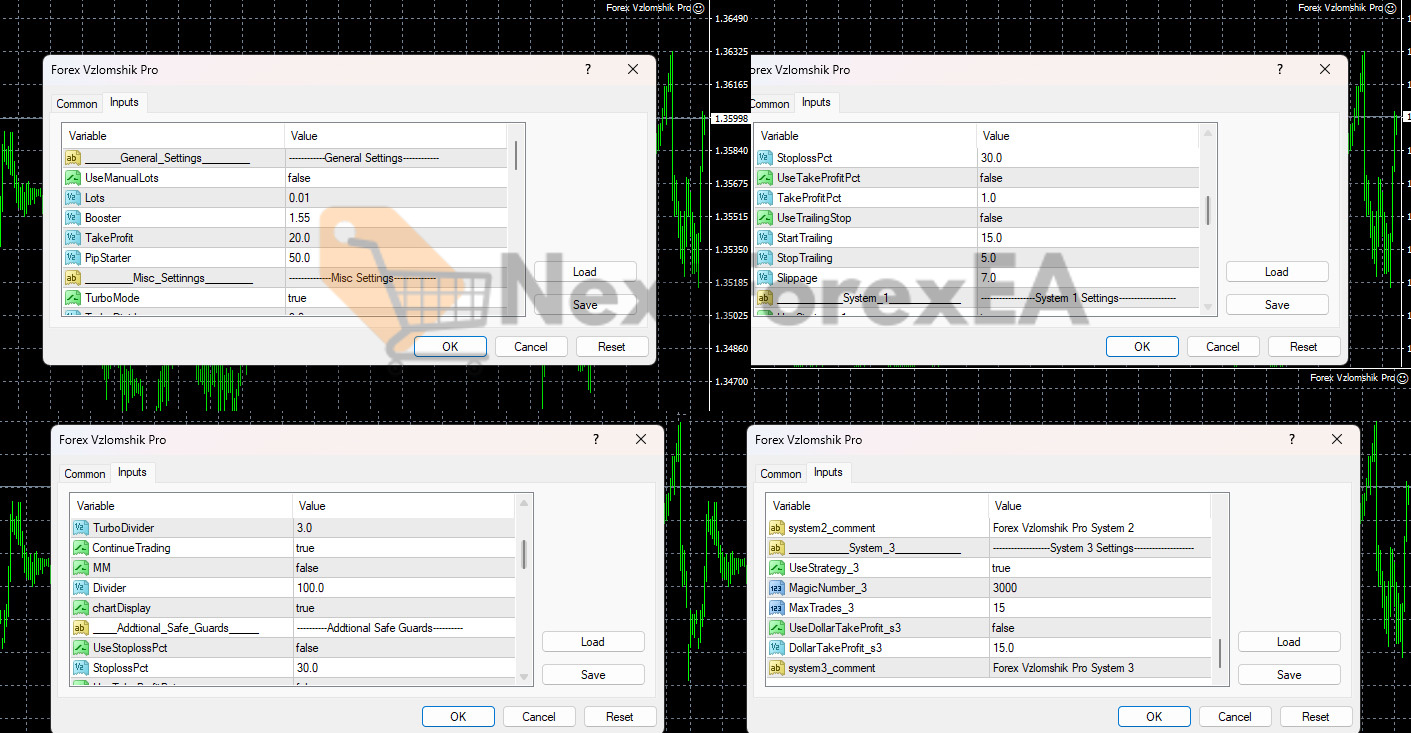Open the UseDollarTakeProfit_s3 value dropdown
Viewport: 1411px width, 733px height.
coord(1092,627)
